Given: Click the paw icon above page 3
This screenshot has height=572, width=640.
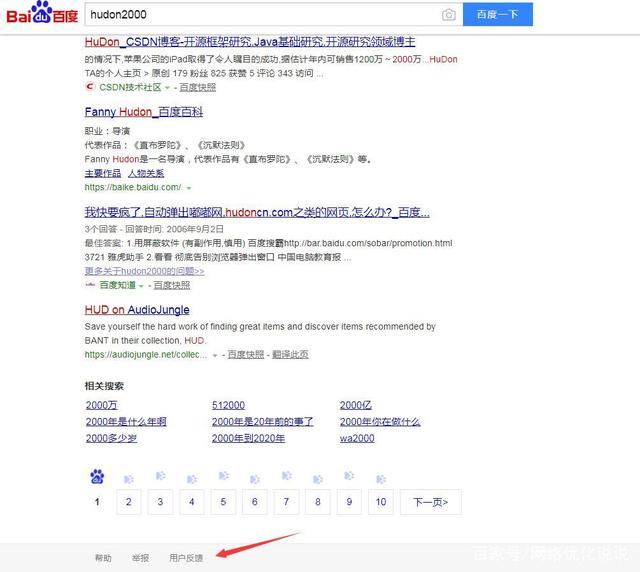Looking at the screenshot, I should [x=160, y=476].
